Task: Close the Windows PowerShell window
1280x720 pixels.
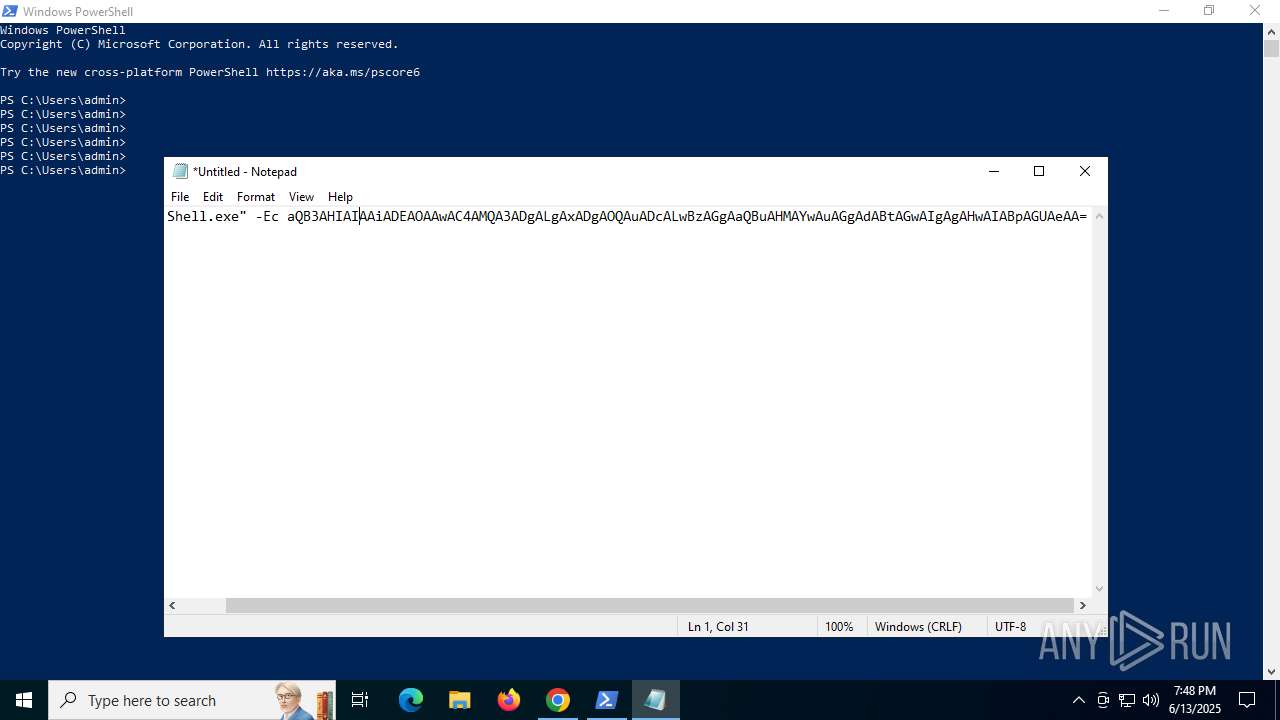Action: (1255, 11)
